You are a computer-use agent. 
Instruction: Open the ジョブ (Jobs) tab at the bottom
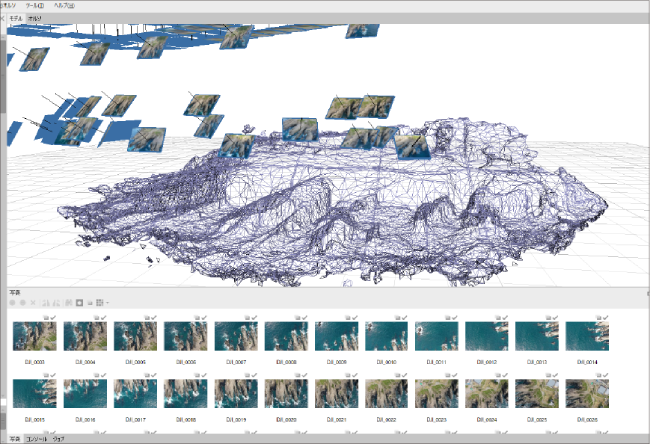[59, 438]
